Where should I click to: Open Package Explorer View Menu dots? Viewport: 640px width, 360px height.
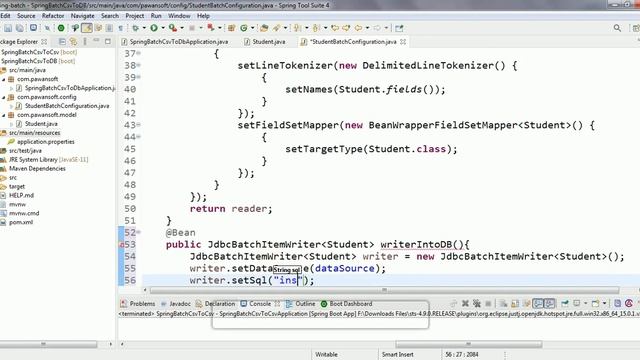click(85, 42)
